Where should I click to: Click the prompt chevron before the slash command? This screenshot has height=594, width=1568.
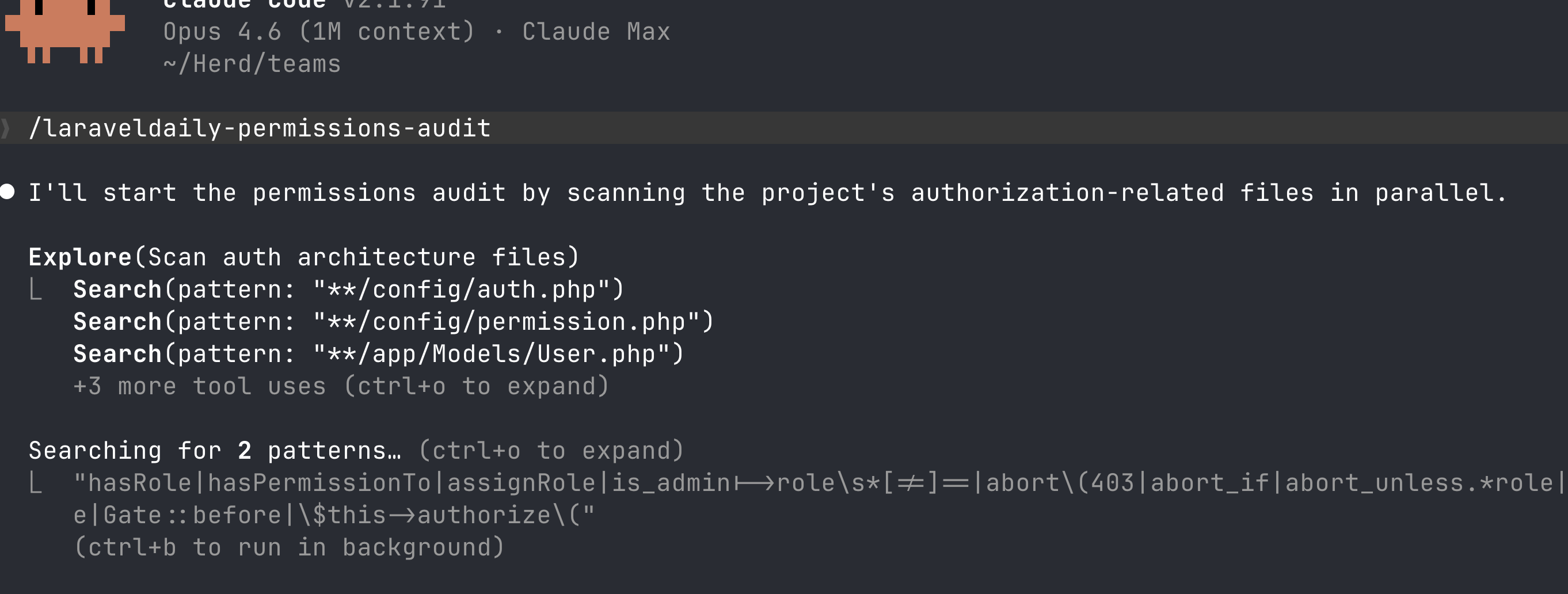coord(6,128)
